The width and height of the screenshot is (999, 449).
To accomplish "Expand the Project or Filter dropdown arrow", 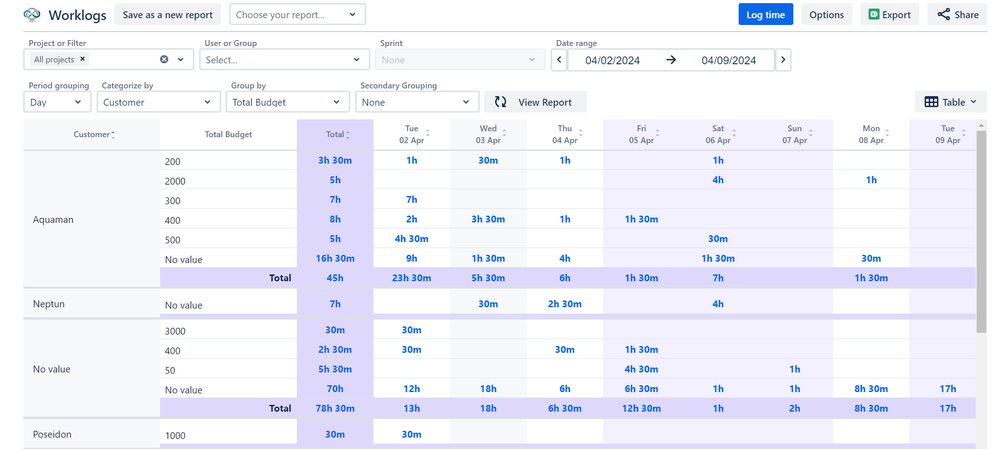I will click(181, 59).
